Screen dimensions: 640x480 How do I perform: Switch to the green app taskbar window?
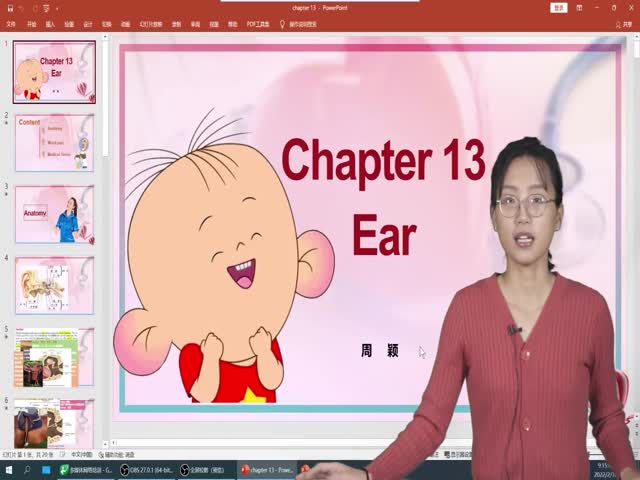click(86, 470)
